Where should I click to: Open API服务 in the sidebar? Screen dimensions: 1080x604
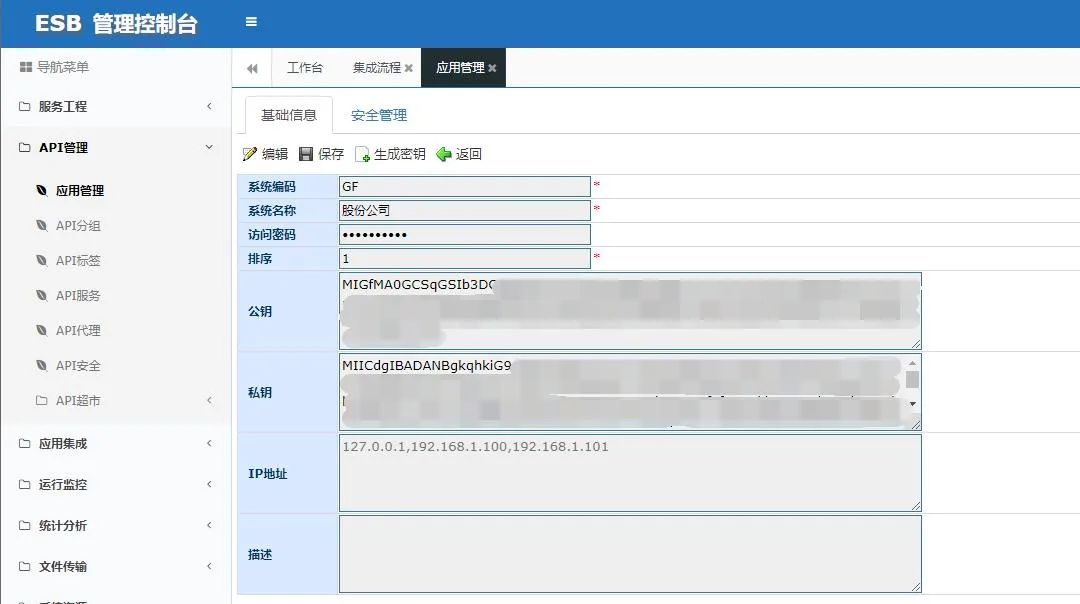[79, 296]
